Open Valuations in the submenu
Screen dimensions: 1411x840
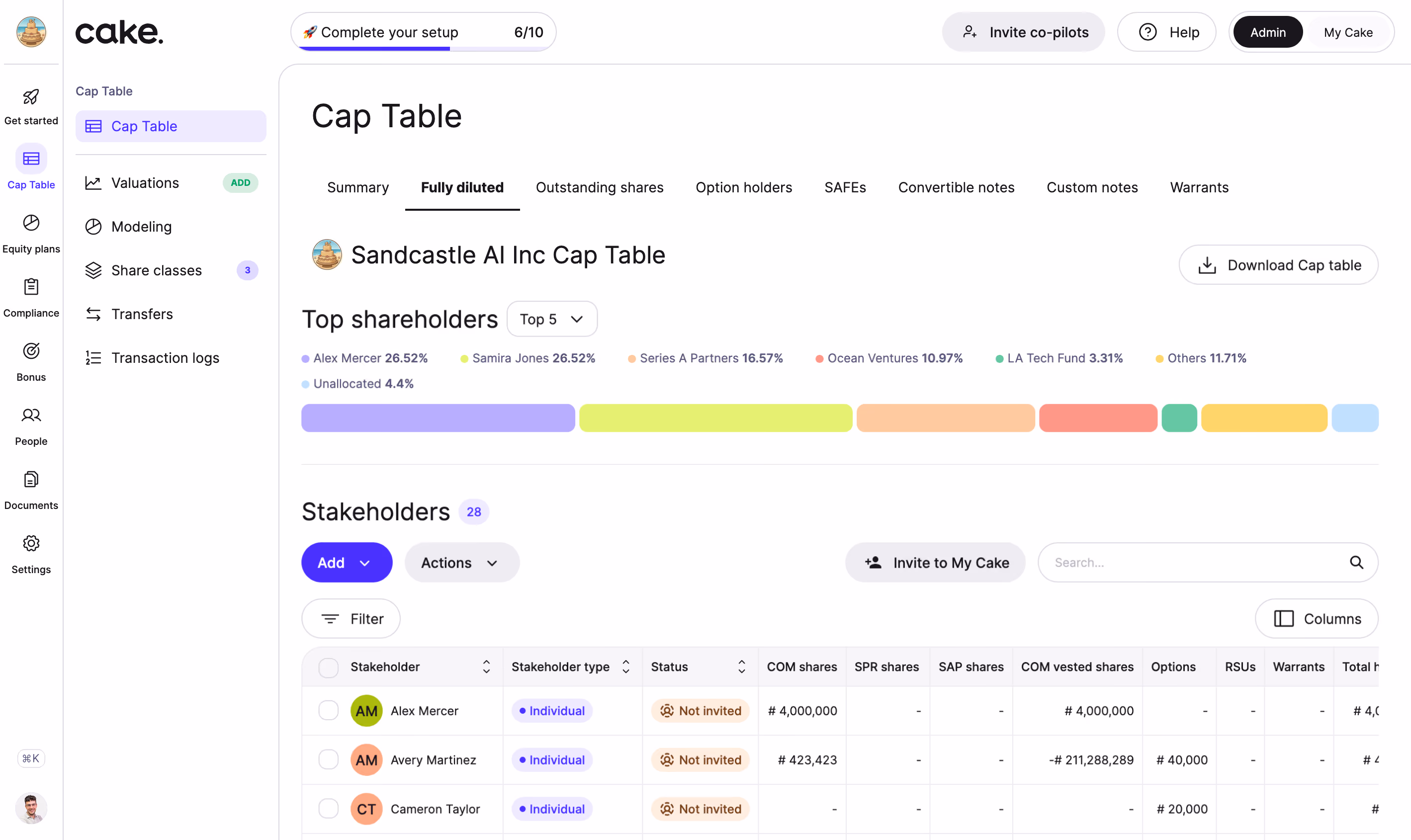pos(171,183)
